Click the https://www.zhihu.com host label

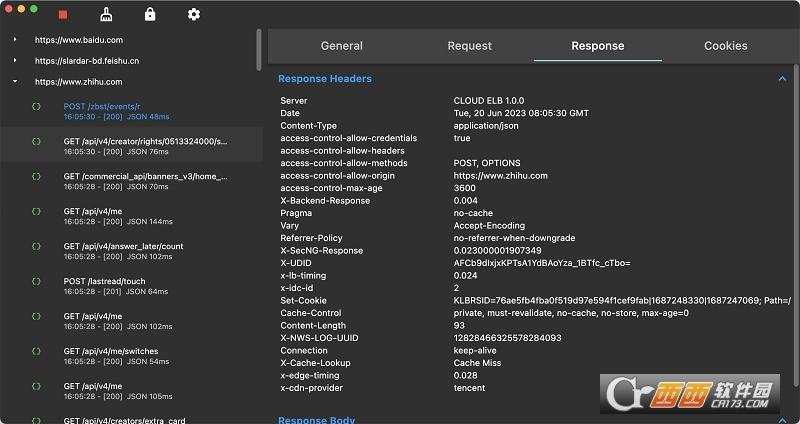point(79,82)
